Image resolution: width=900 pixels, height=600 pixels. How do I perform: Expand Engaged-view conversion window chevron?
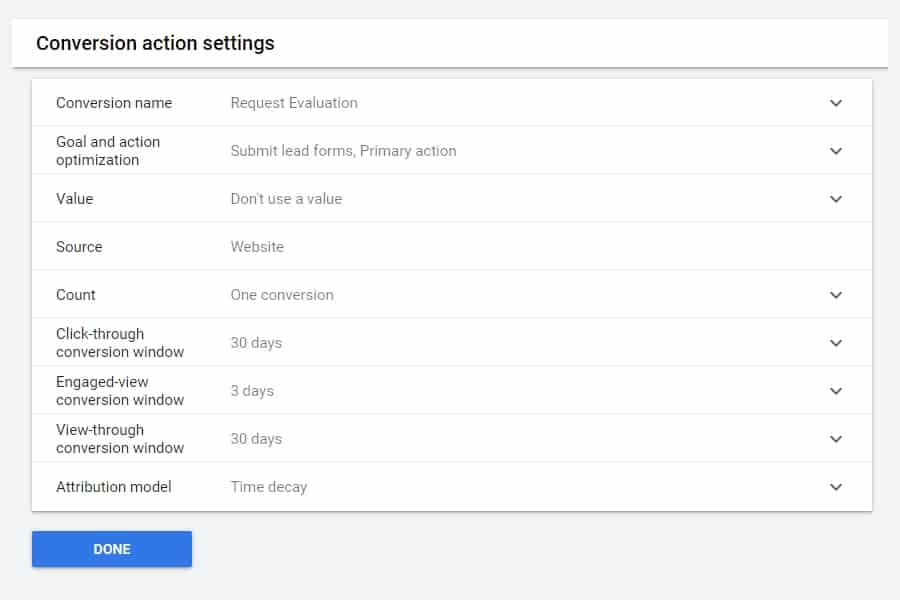pos(836,391)
